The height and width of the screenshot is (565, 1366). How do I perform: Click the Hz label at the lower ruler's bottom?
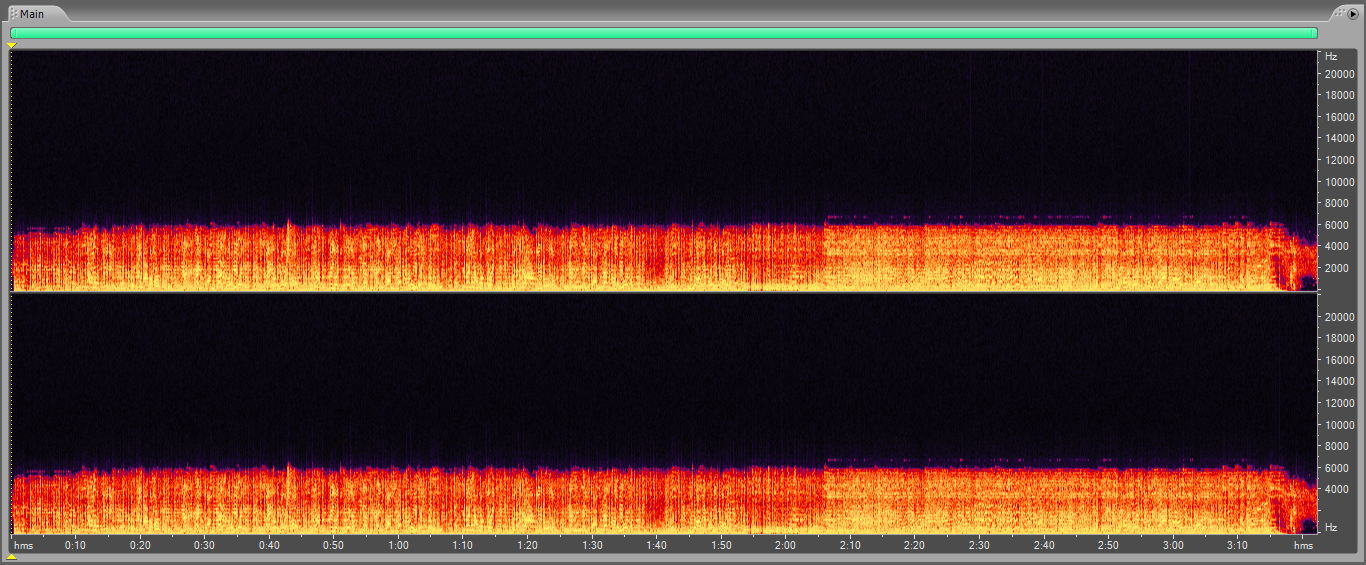[1331, 527]
